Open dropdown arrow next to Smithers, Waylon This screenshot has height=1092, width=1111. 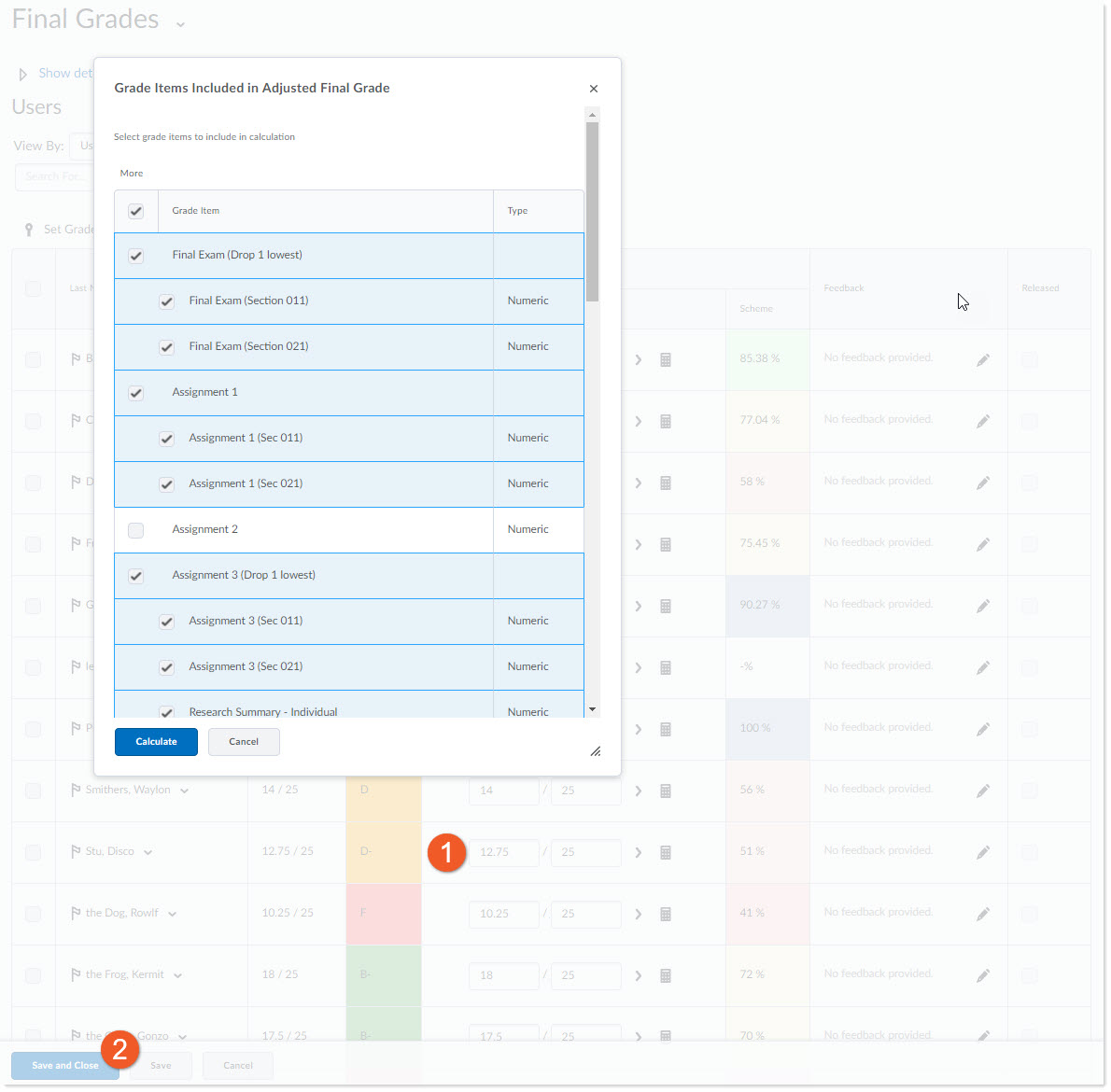click(x=184, y=791)
